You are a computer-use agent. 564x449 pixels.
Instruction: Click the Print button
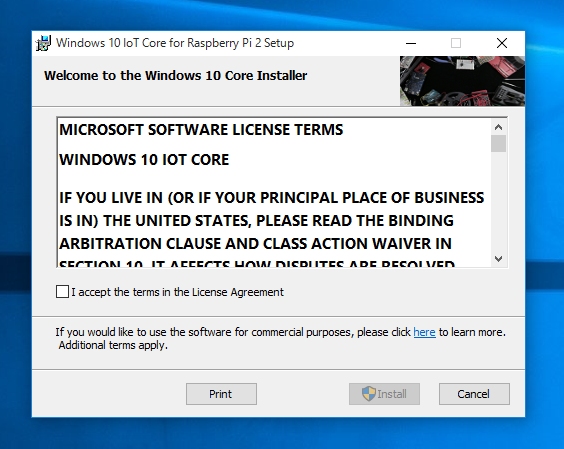pyautogui.click(x=221, y=394)
